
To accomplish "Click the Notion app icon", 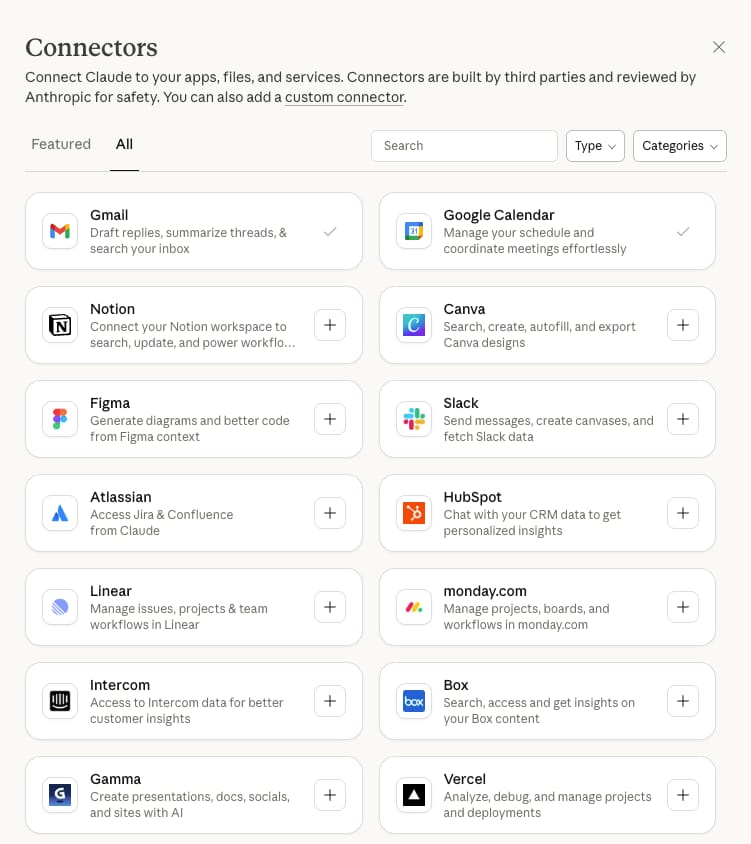I will point(59,325).
